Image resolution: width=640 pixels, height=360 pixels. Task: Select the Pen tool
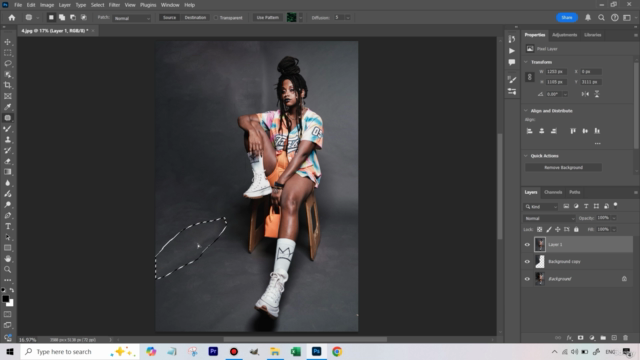[8, 216]
